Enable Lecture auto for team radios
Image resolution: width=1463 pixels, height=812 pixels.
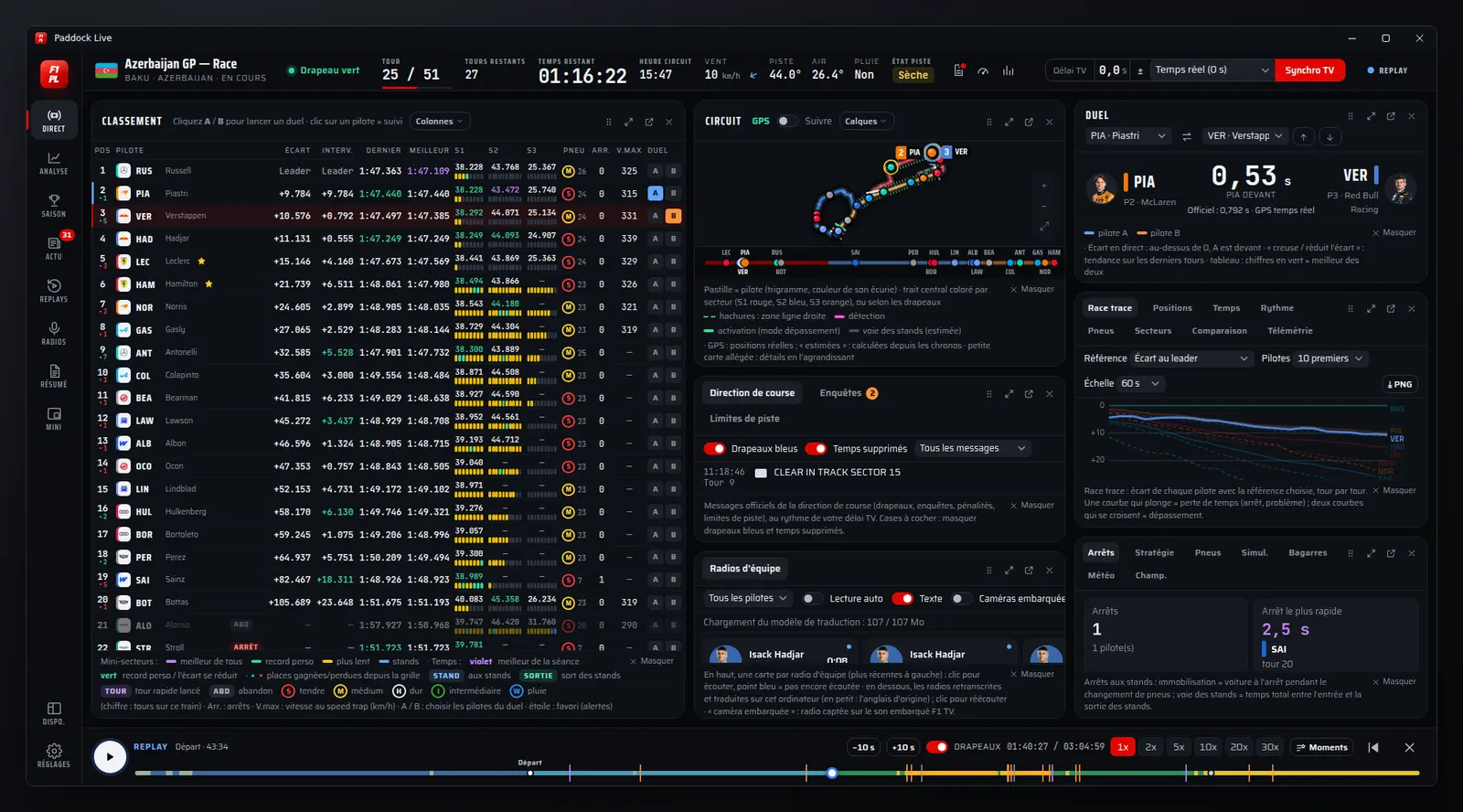click(x=811, y=599)
